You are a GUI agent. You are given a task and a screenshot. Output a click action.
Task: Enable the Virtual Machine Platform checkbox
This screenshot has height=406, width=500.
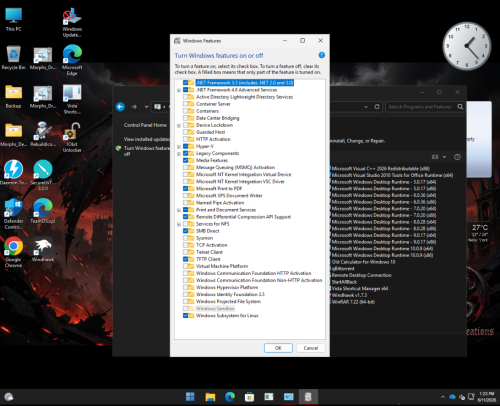click(x=185, y=266)
